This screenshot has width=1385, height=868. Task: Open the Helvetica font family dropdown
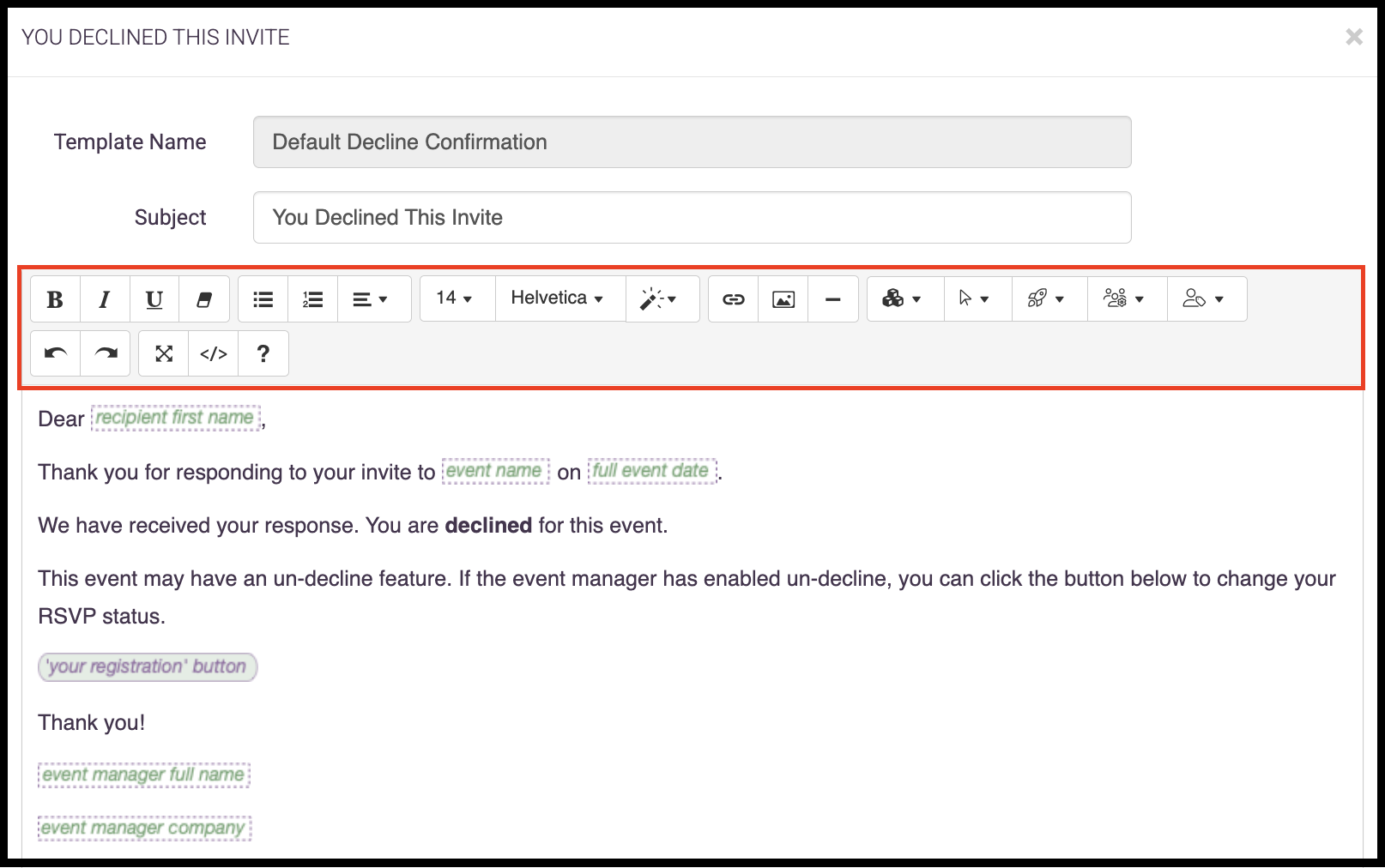click(560, 298)
